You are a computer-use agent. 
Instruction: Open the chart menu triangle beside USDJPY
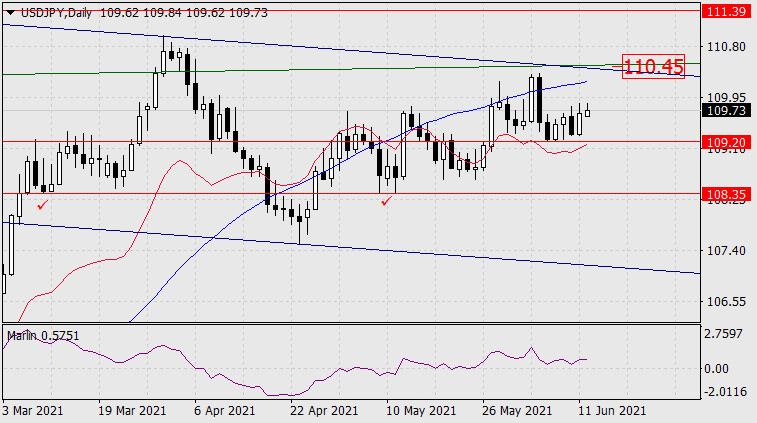tap(10, 13)
